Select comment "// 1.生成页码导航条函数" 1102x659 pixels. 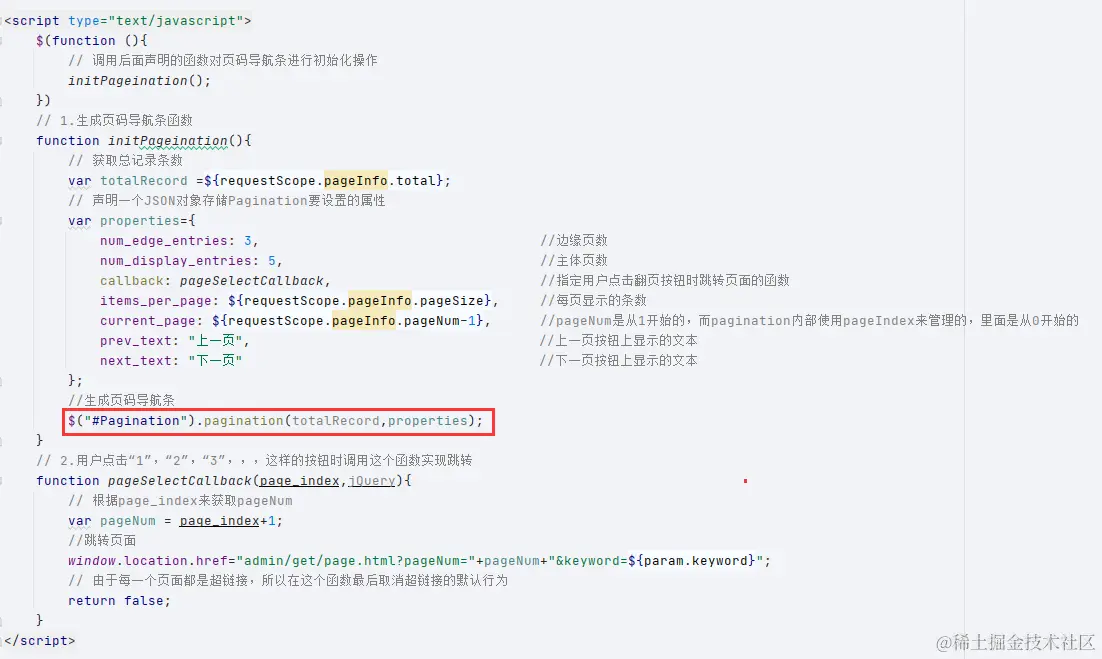coord(115,120)
